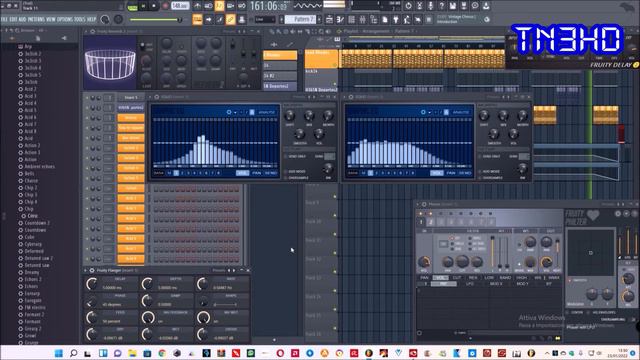Open the Line snap dropdown in the toolbar
This screenshot has height=360, width=640.
tap(264, 19)
